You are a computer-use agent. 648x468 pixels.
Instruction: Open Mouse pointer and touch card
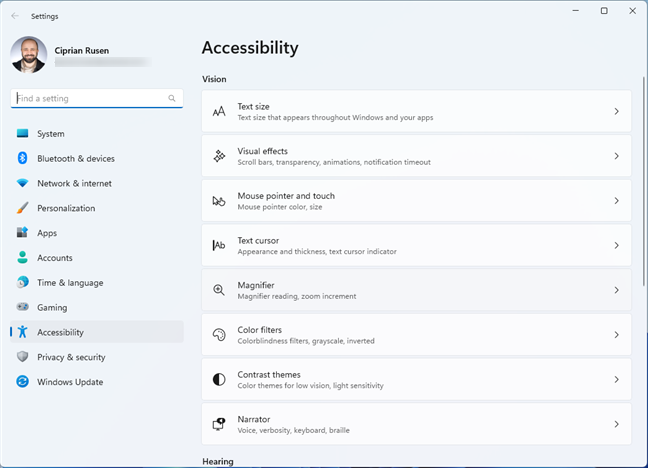tap(416, 201)
